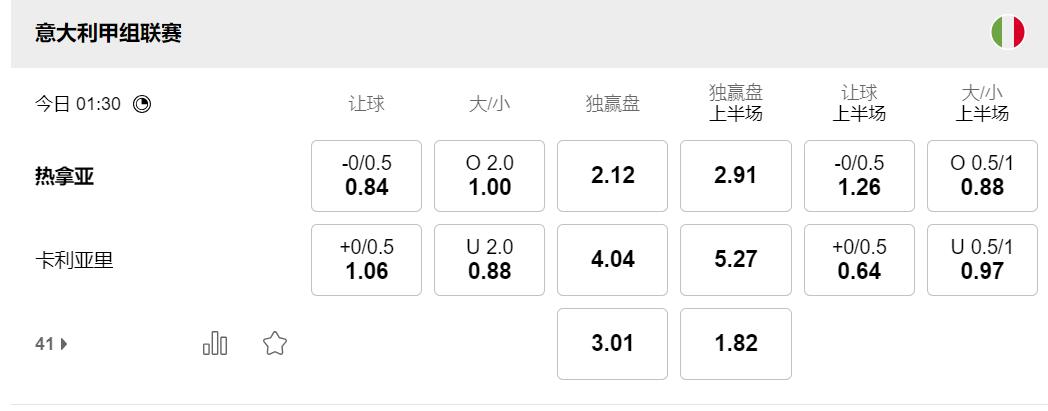Image resolution: width=1048 pixels, height=411 pixels.
Task: Click the clock icon beside 01:30
Action: (x=142, y=103)
